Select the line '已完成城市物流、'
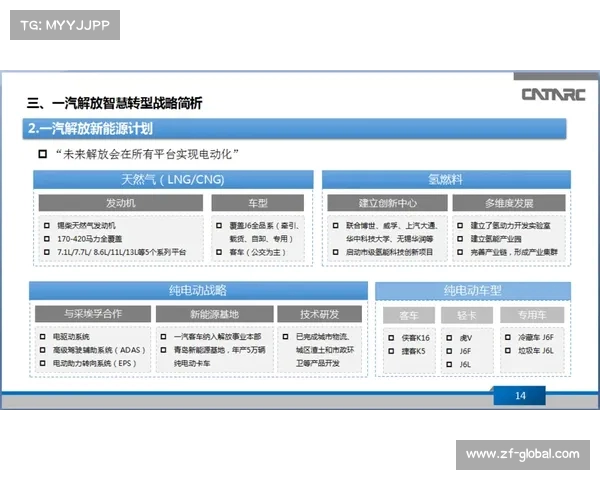 pos(323,336)
